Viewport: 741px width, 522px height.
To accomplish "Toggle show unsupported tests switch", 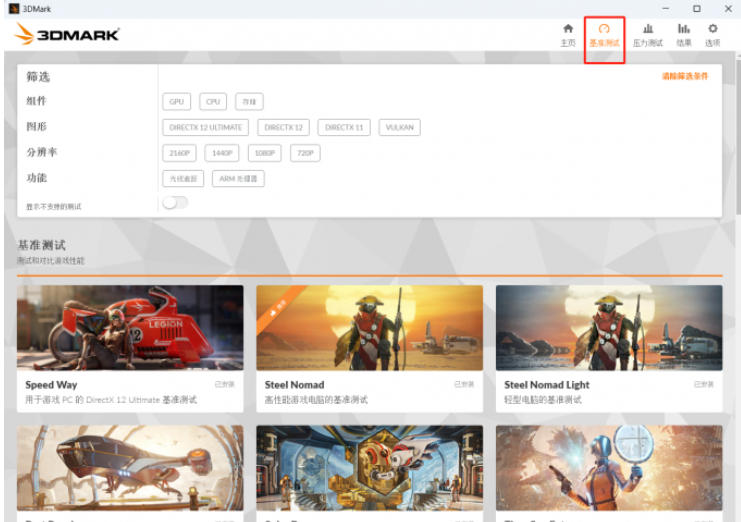I will (x=175, y=203).
